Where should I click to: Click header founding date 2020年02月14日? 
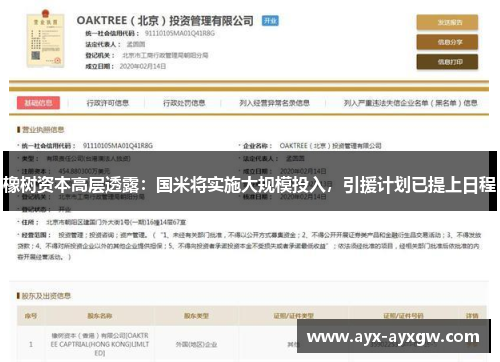(x=143, y=66)
